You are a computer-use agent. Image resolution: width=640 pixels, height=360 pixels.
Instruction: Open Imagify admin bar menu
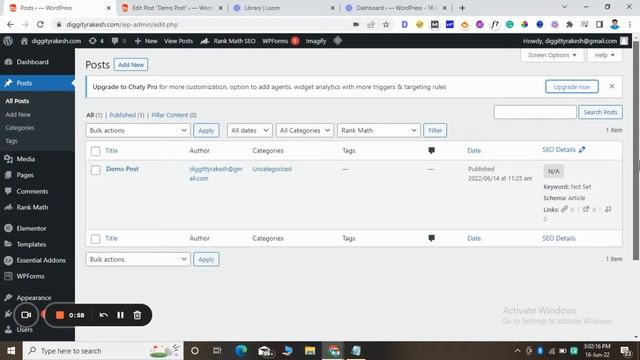click(316, 41)
